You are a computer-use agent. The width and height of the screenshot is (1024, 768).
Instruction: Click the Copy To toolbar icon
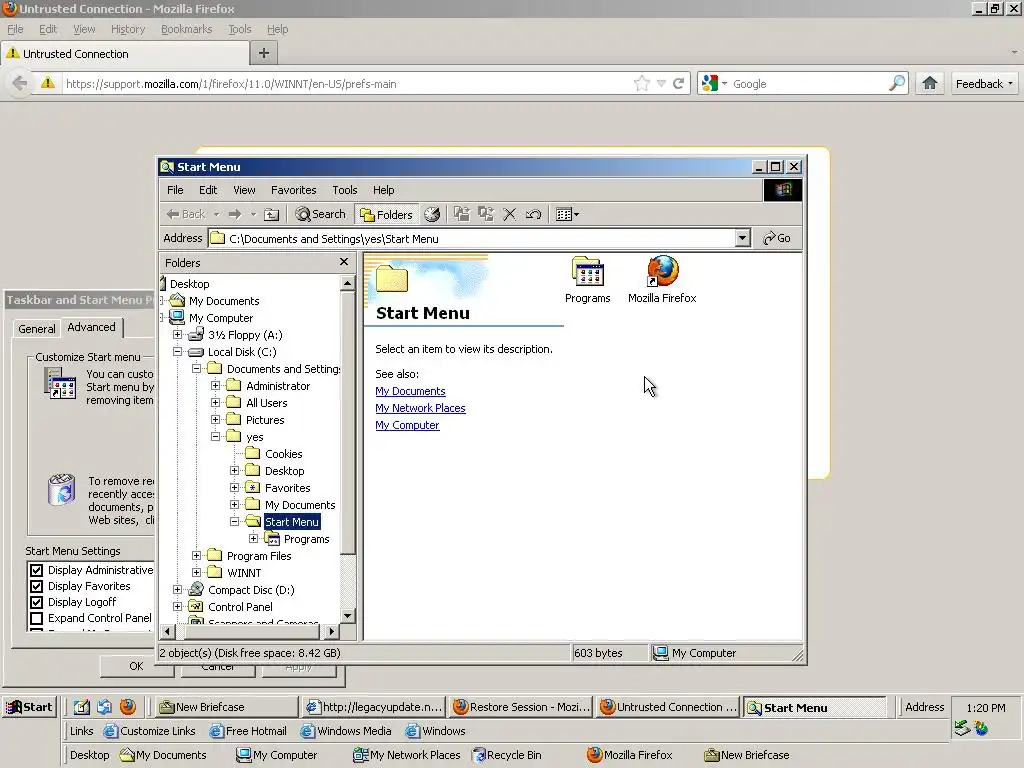pyautogui.click(x=485, y=214)
